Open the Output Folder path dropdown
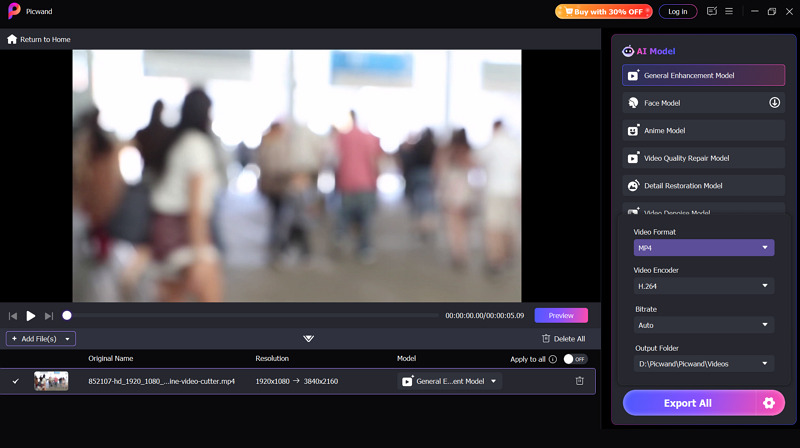 (703, 364)
